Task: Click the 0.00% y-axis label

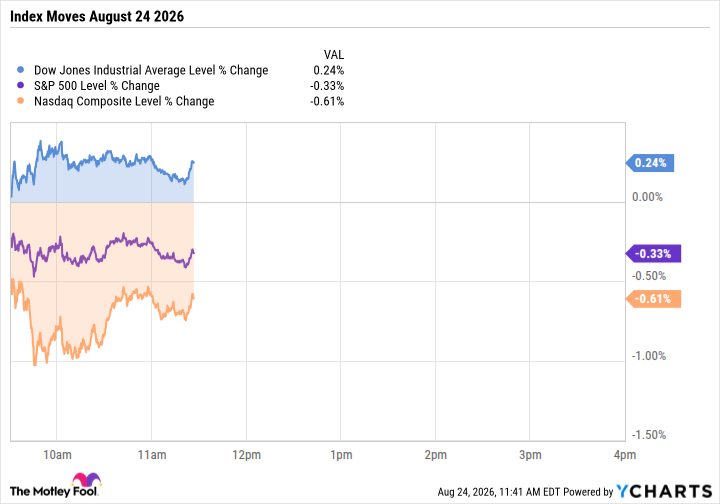Action: coord(647,197)
